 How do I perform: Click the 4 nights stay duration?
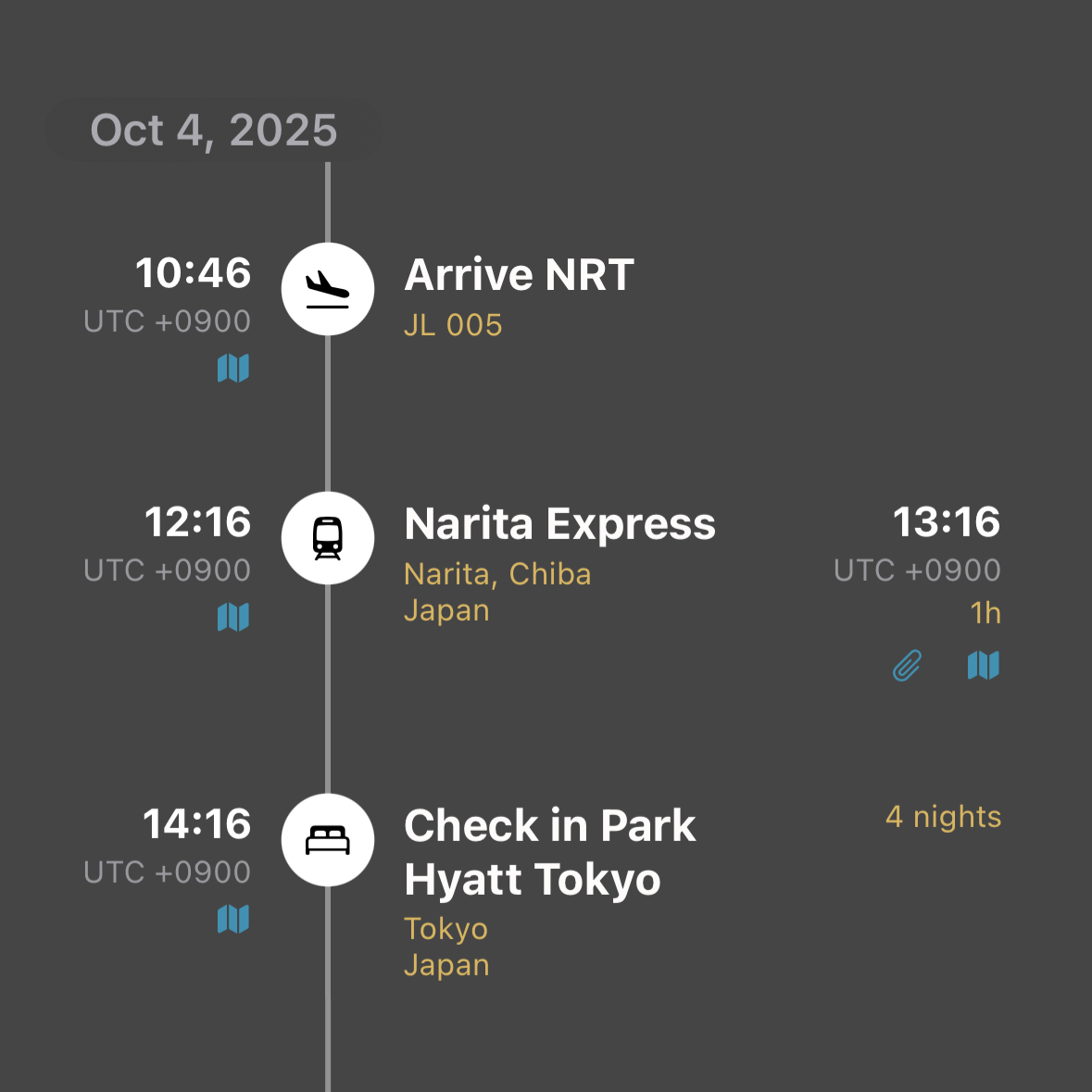pyautogui.click(x=943, y=817)
